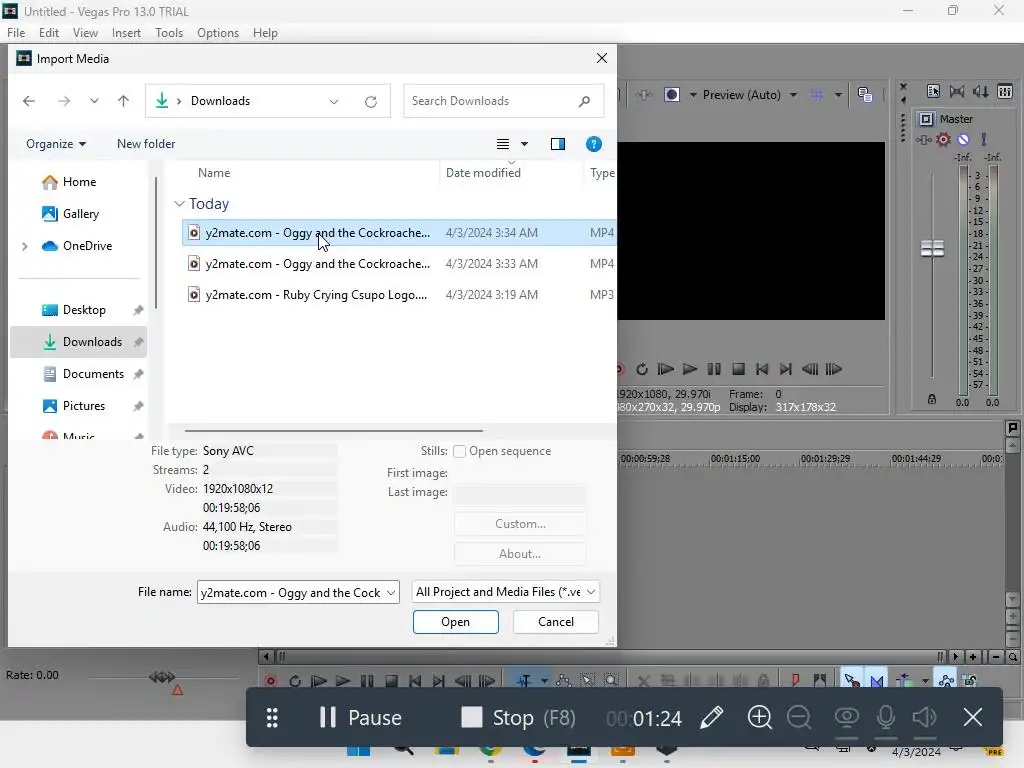Expand the OneDrive tree node
1024x768 pixels.
click(x=25, y=246)
